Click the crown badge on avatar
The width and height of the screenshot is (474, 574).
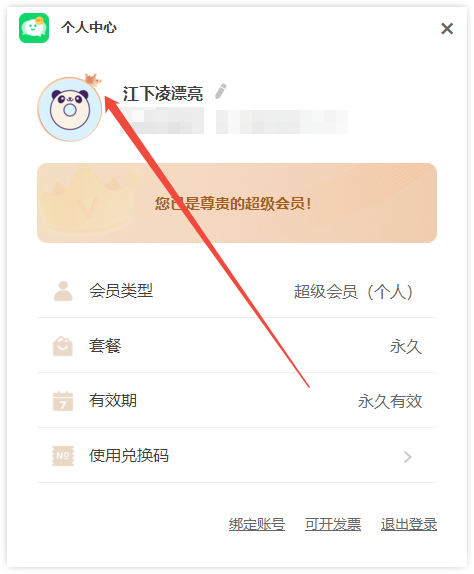[93, 79]
